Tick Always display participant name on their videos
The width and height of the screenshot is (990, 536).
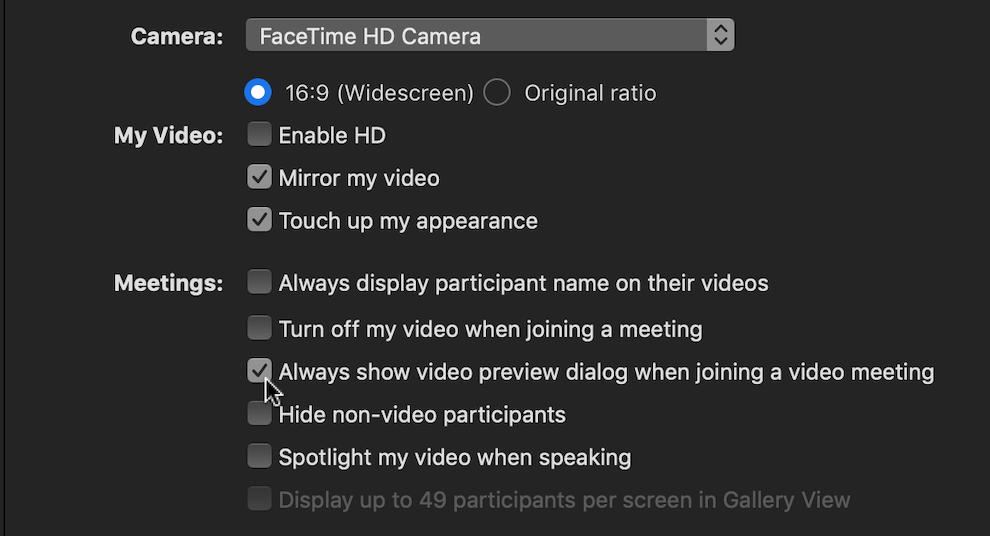tap(260, 283)
